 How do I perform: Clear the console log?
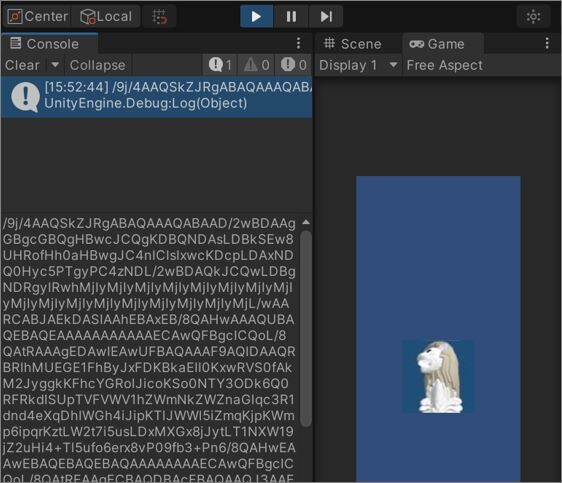(22, 65)
